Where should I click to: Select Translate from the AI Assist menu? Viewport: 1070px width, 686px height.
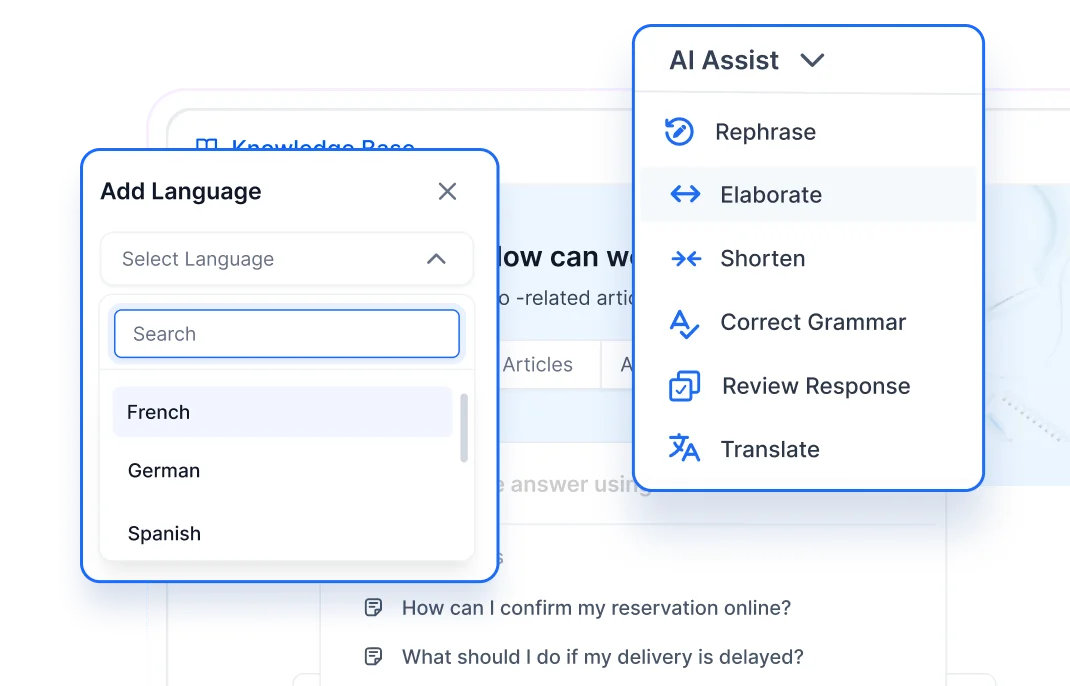pos(770,448)
